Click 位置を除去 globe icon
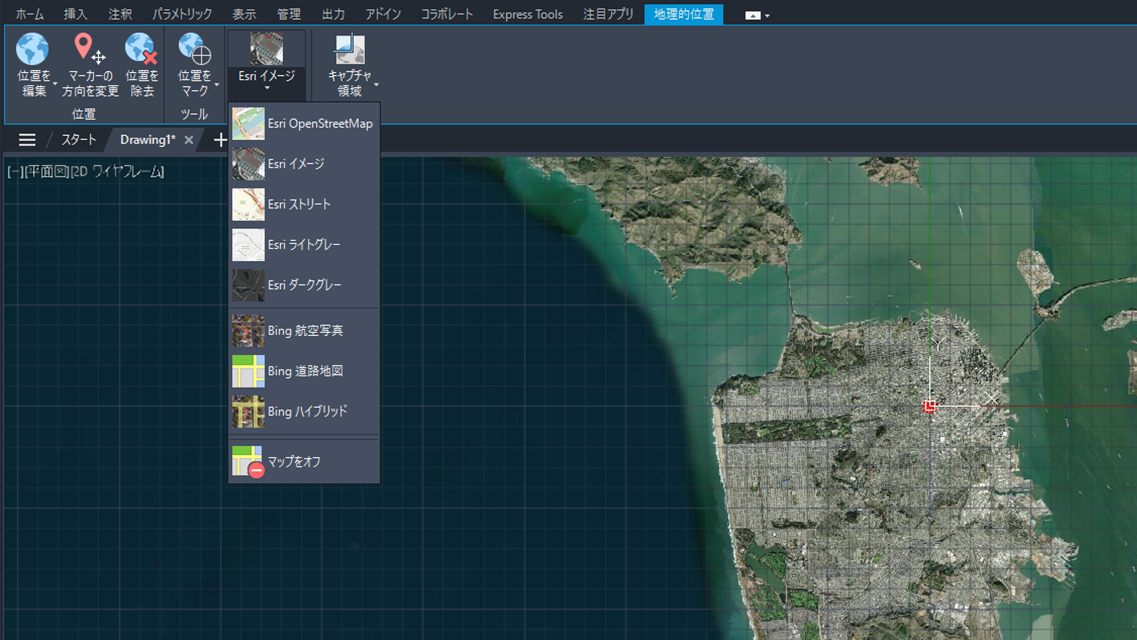 coord(141,49)
